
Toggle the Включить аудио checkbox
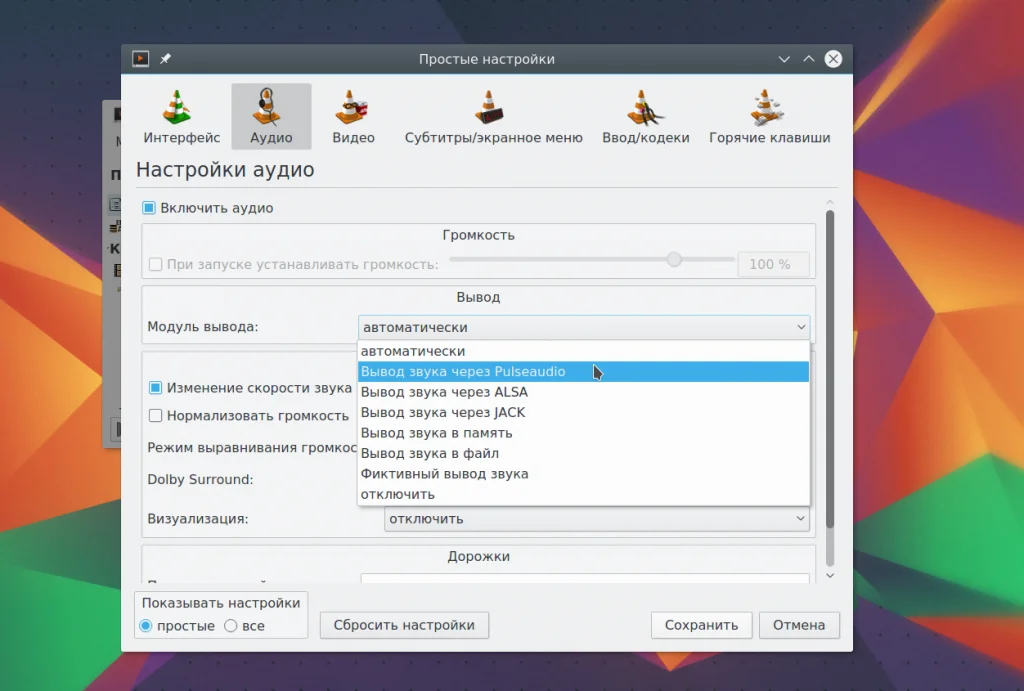pyautogui.click(x=149, y=208)
